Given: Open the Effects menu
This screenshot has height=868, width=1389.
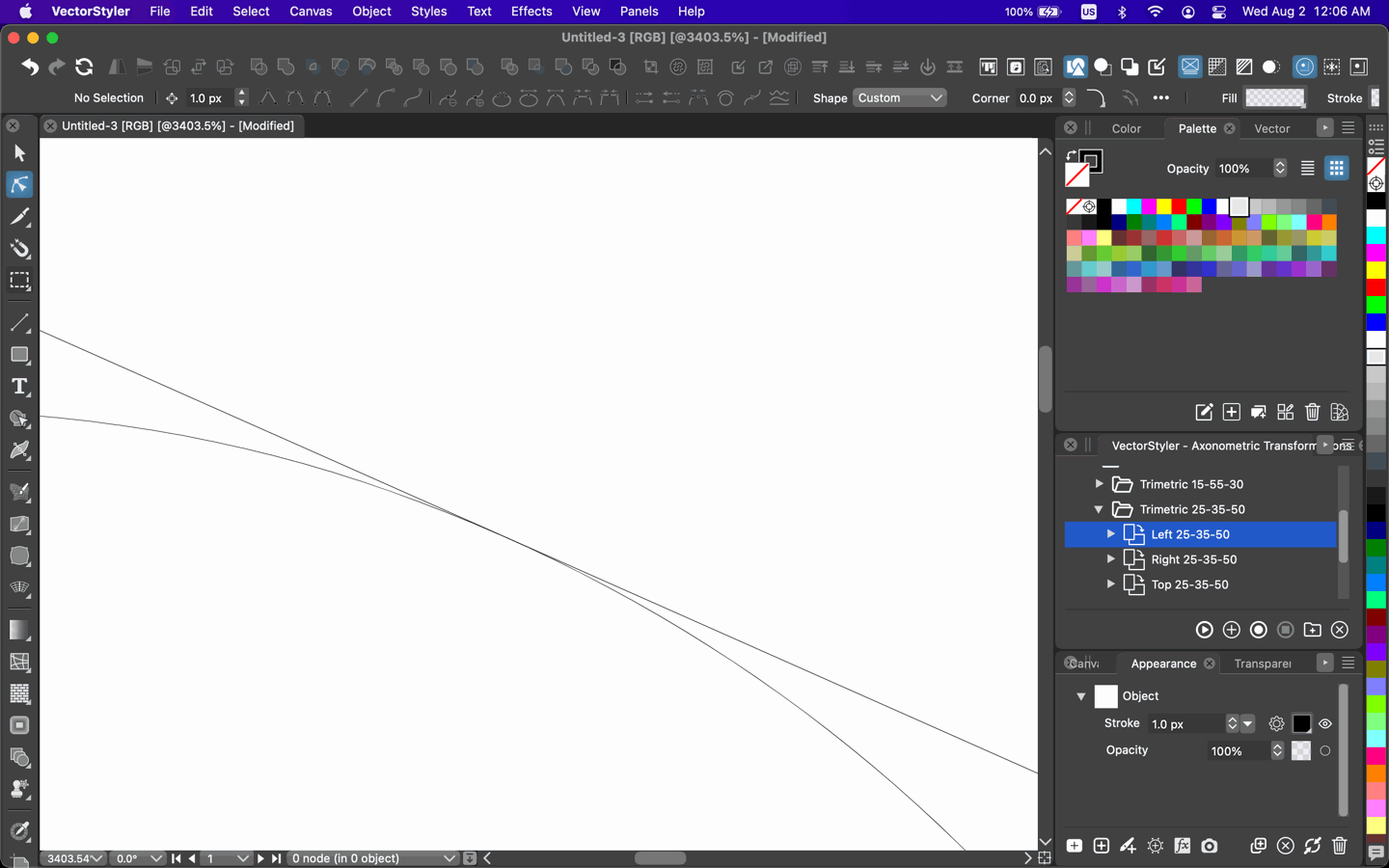Looking at the screenshot, I should pyautogui.click(x=531, y=12).
